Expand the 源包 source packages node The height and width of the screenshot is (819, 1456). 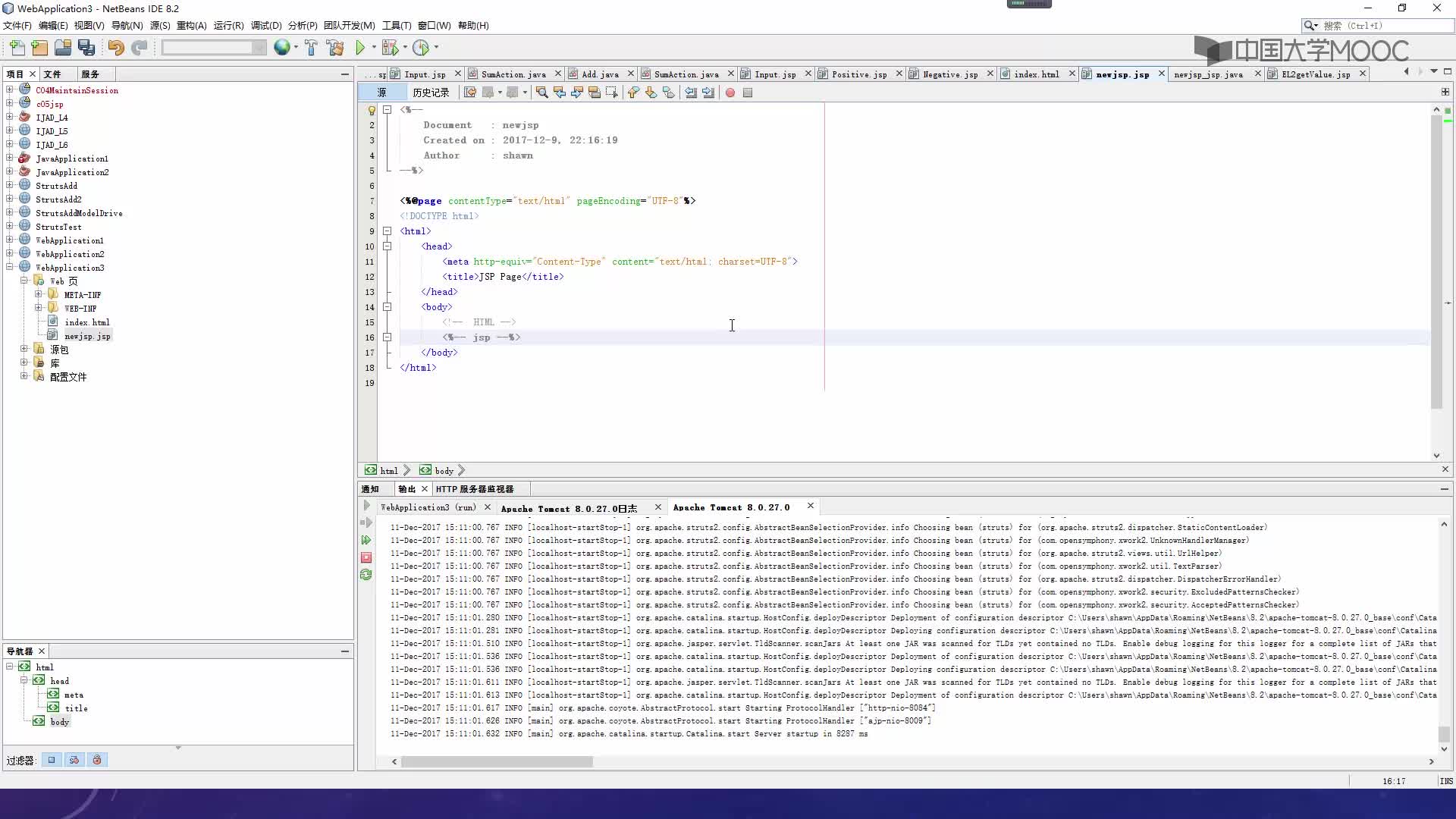coord(24,350)
